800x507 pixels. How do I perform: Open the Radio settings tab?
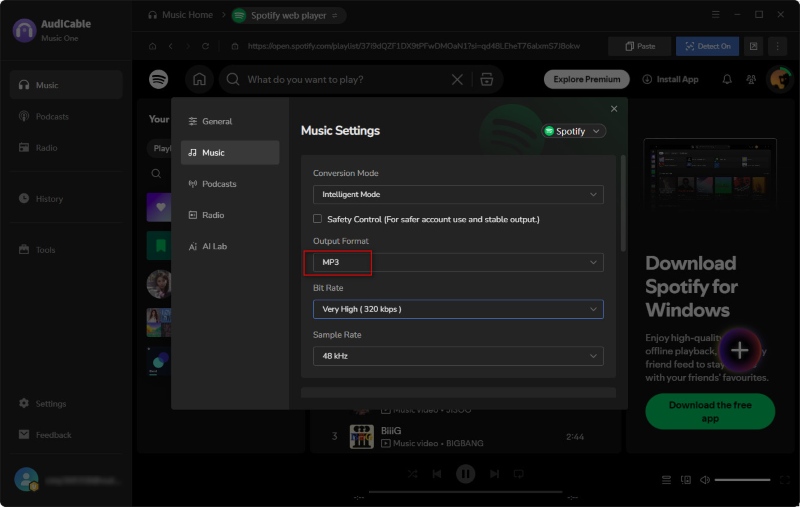pyautogui.click(x=230, y=215)
